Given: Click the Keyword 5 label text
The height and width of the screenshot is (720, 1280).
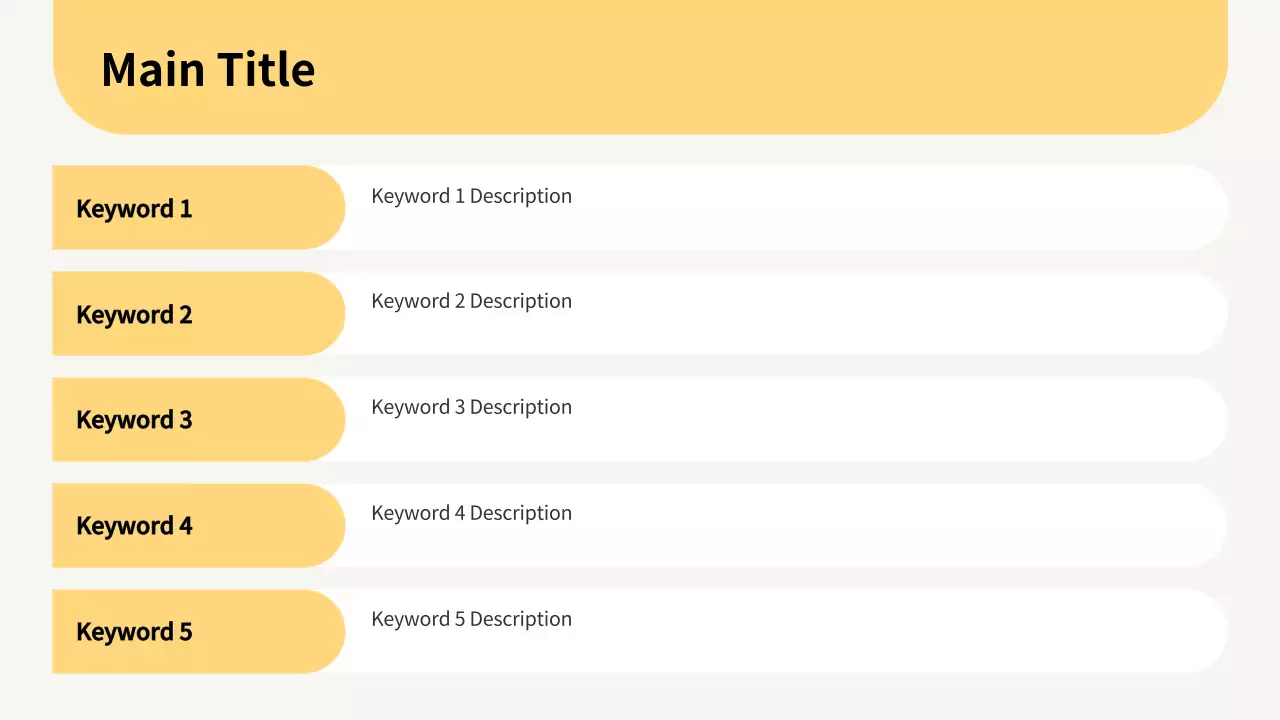Looking at the screenshot, I should pos(134,631).
